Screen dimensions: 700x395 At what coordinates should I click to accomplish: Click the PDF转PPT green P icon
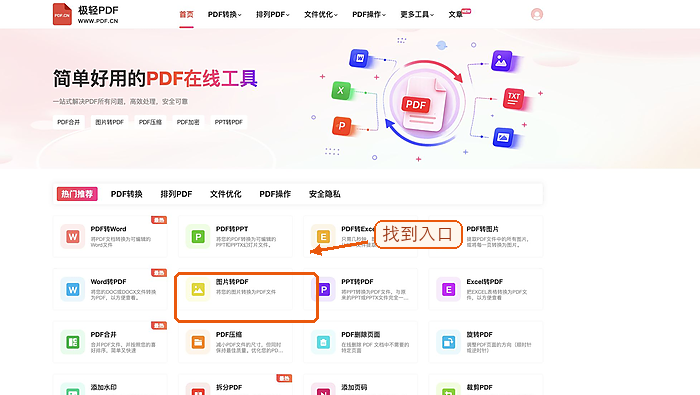pos(198,237)
